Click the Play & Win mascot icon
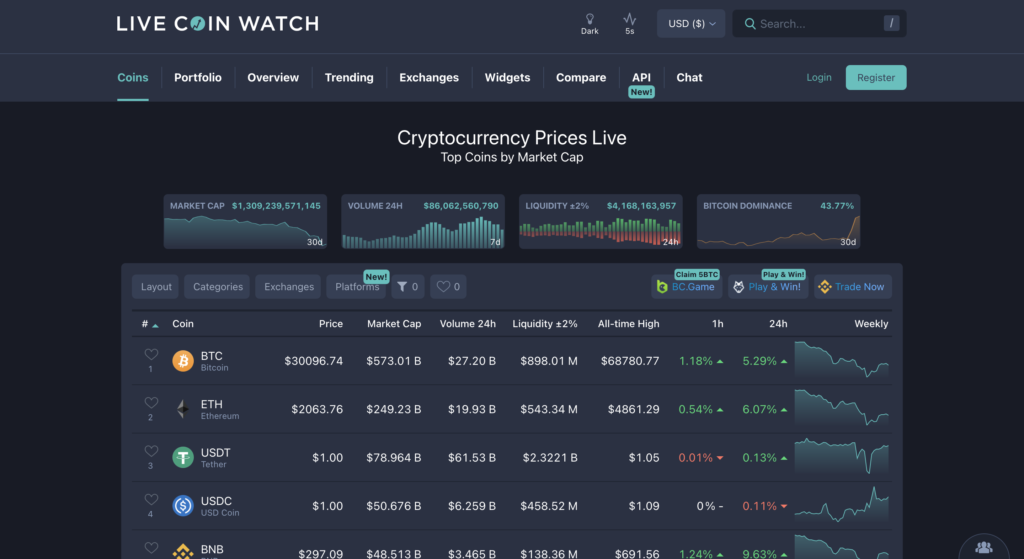The image size is (1024, 559). pos(739,287)
